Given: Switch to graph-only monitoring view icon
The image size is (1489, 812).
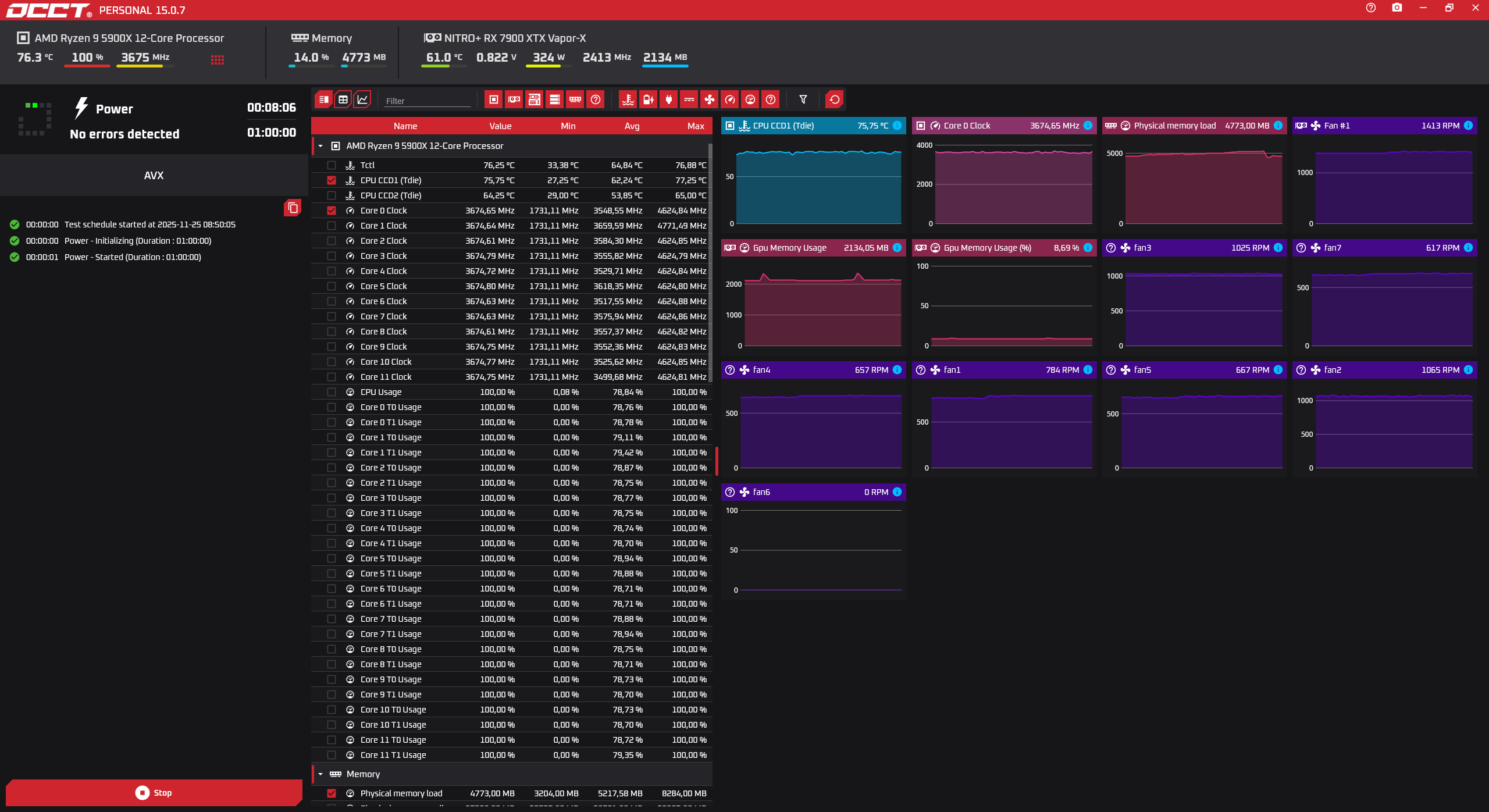Looking at the screenshot, I should pyautogui.click(x=362, y=99).
